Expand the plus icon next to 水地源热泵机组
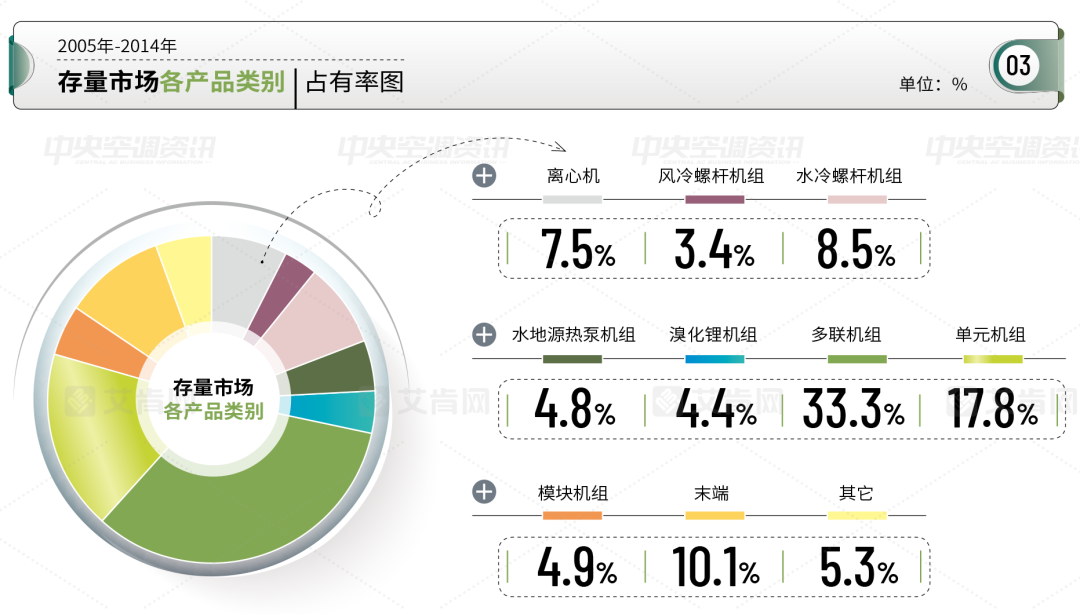Screen dimensions: 1080x614 pos(484,335)
